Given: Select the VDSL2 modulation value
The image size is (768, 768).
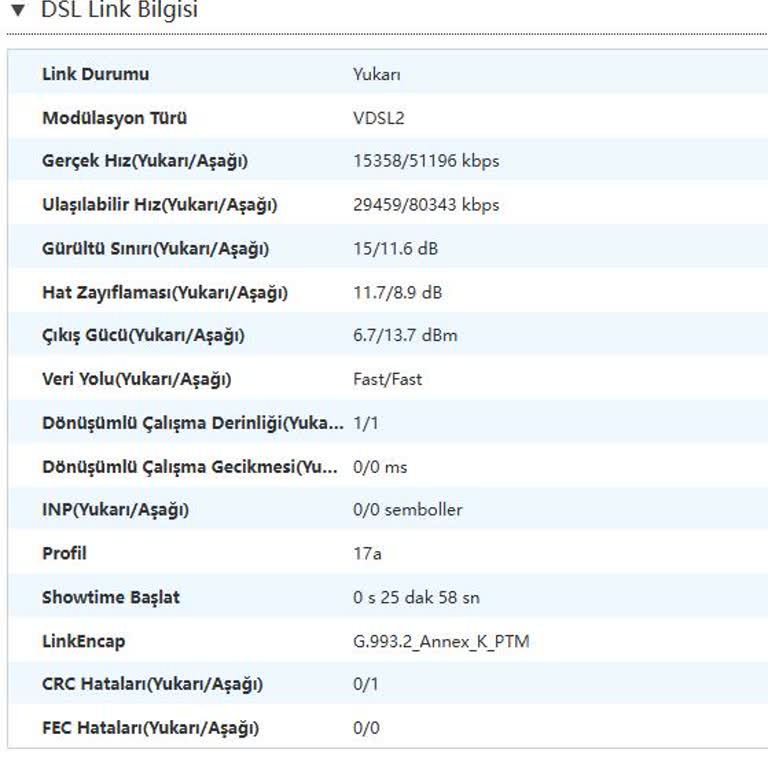Looking at the screenshot, I should (379, 118).
